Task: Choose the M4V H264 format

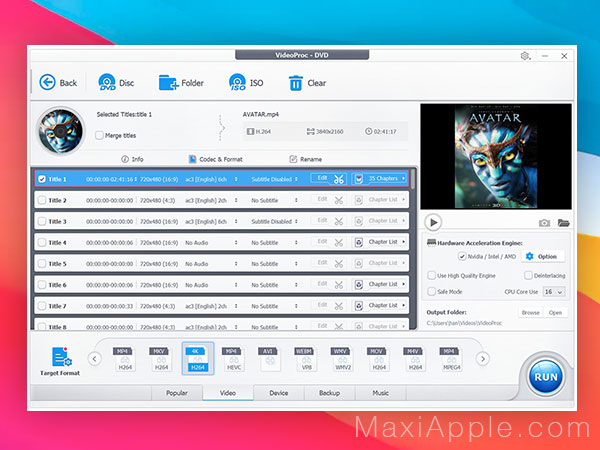Action: click(x=415, y=359)
